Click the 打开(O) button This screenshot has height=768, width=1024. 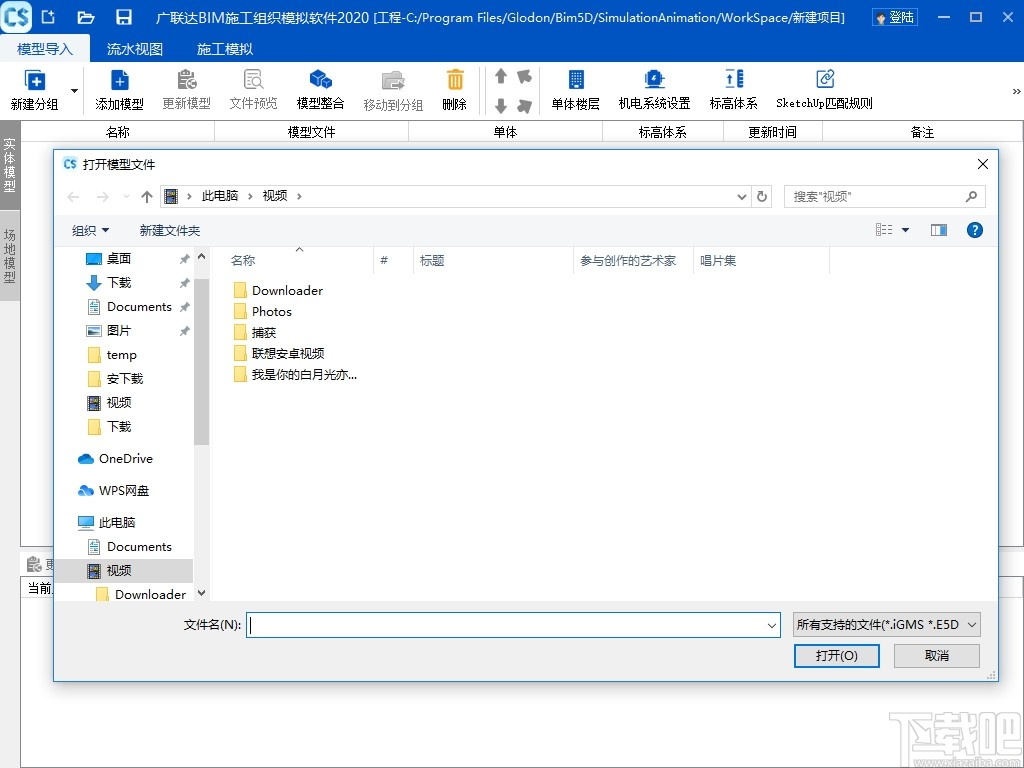(836, 655)
